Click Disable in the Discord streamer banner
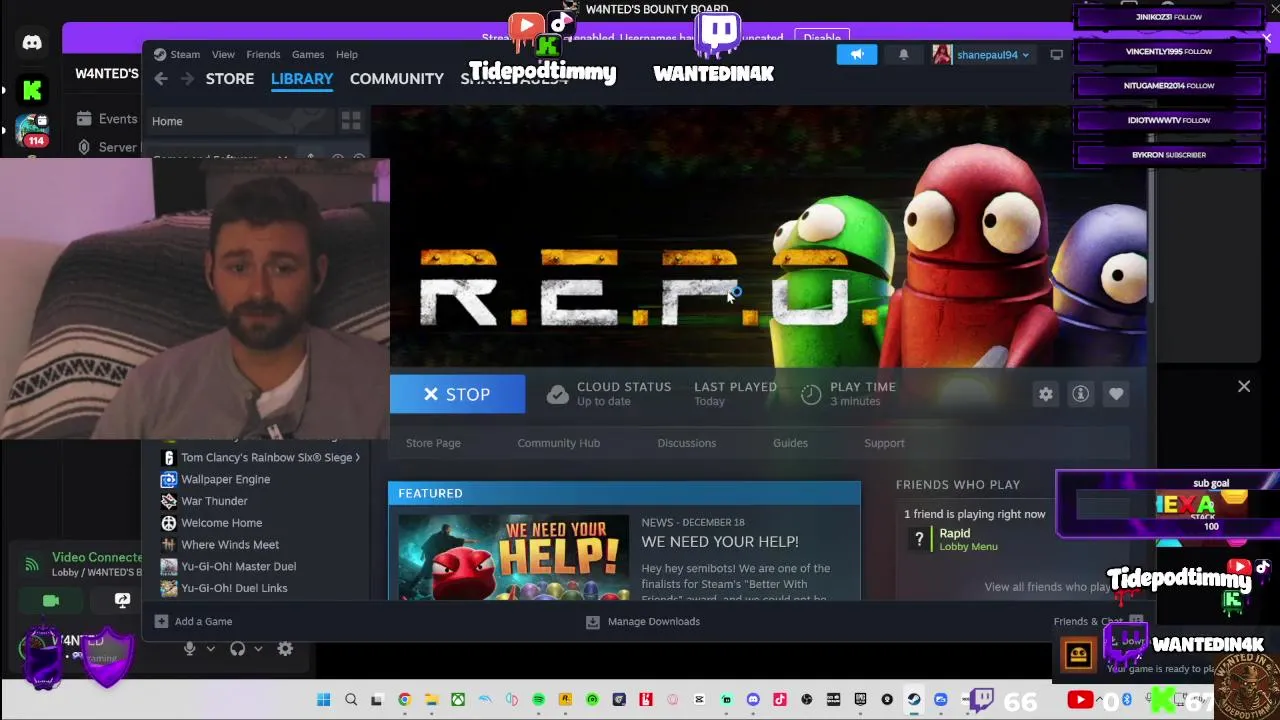The image size is (1280, 720). [x=822, y=38]
